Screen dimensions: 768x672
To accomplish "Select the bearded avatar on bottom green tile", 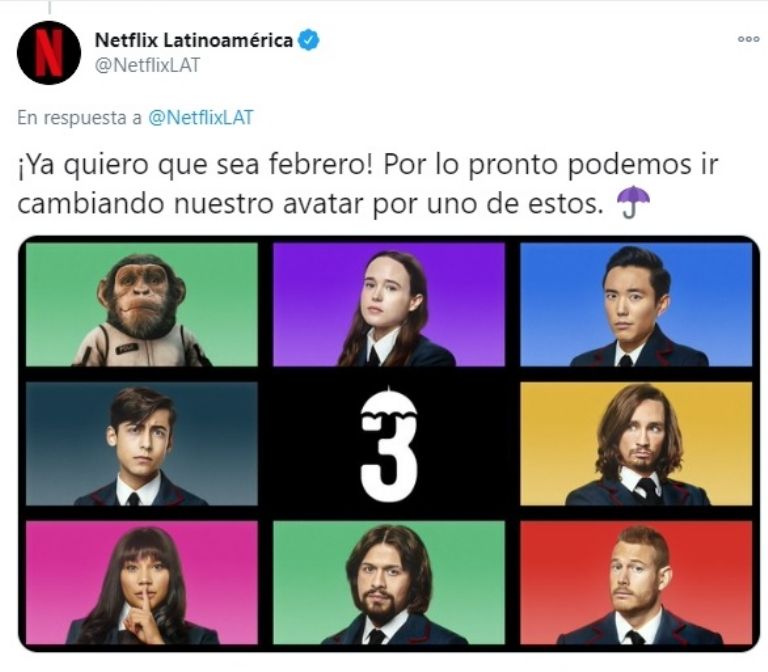I will tap(389, 583).
